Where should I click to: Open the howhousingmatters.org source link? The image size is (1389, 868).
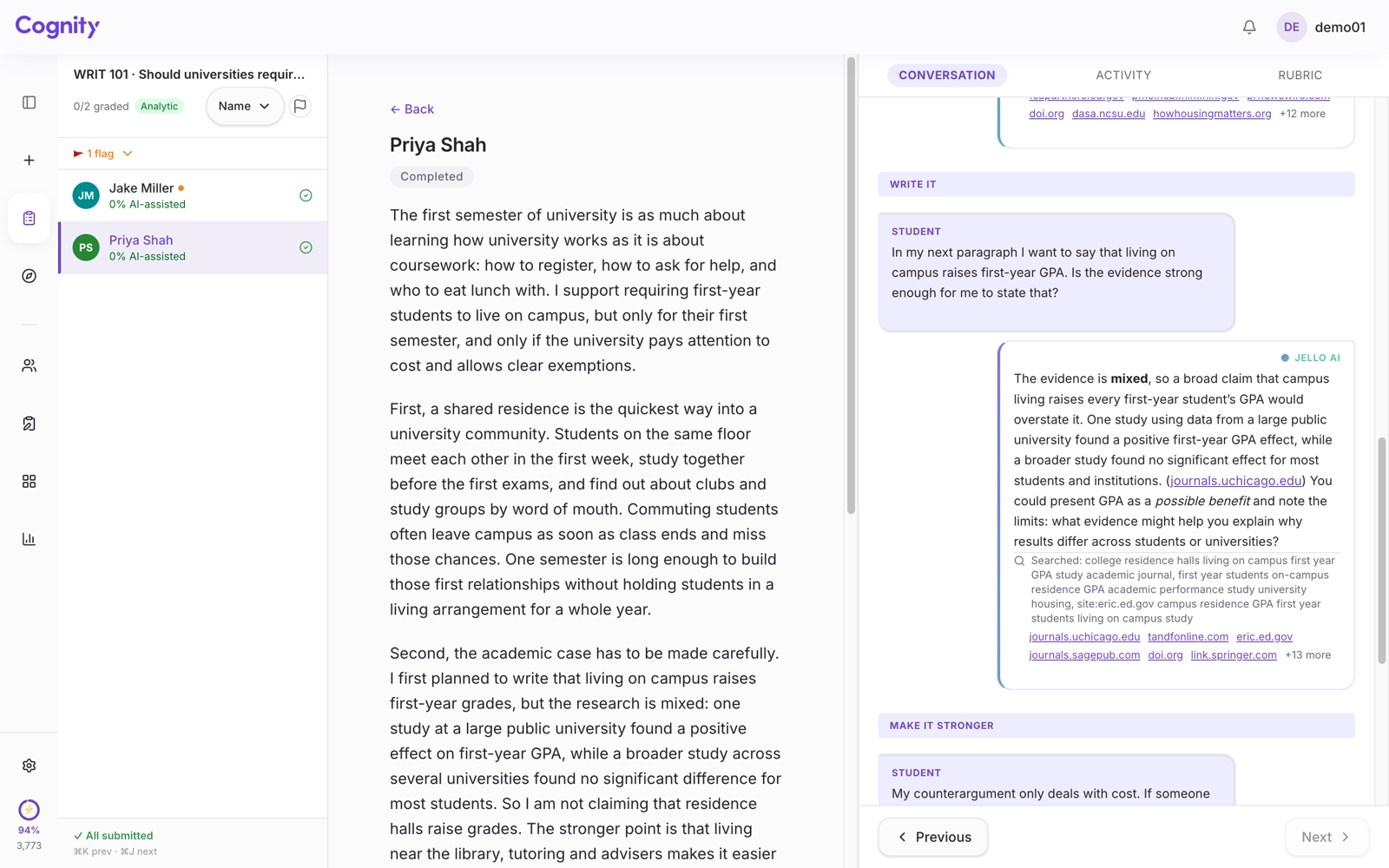pyautogui.click(x=1212, y=114)
